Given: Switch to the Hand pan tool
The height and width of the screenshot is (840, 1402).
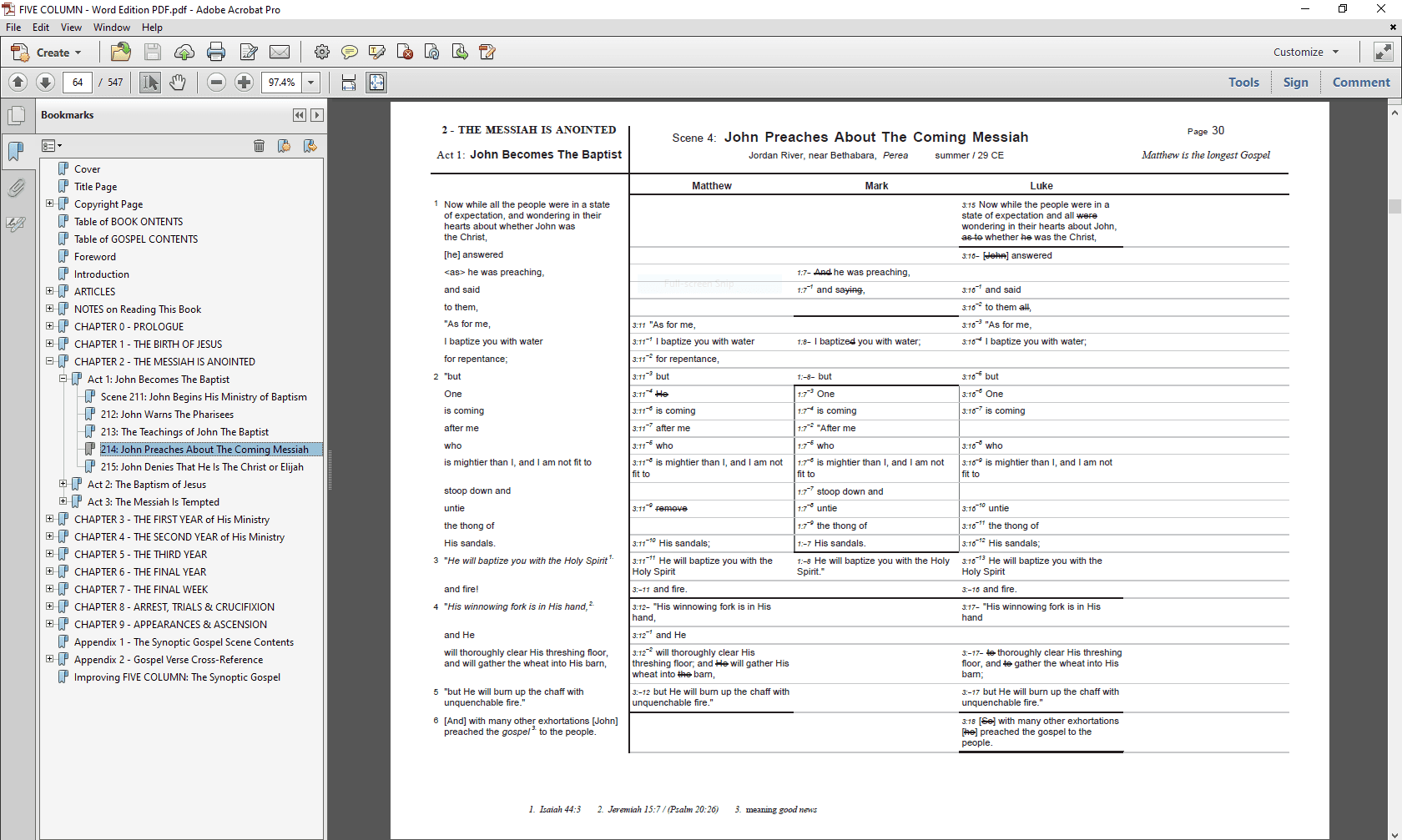Looking at the screenshot, I should pyautogui.click(x=178, y=82).
